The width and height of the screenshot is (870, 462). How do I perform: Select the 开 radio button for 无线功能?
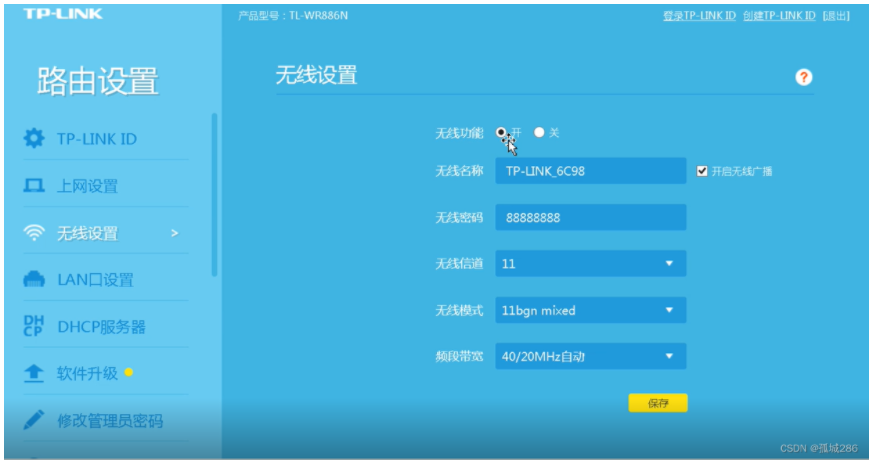click(501, 132)
